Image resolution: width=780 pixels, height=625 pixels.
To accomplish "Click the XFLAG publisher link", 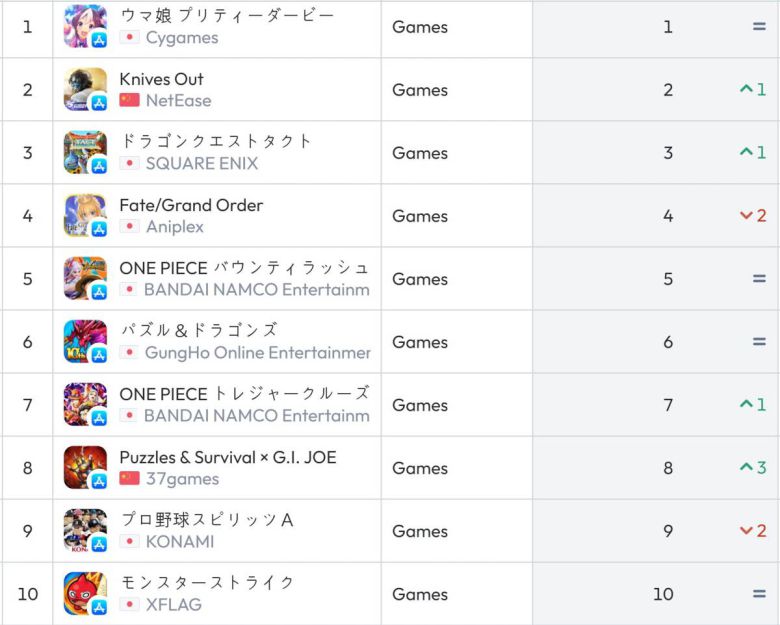I will [x=173, y=605].
